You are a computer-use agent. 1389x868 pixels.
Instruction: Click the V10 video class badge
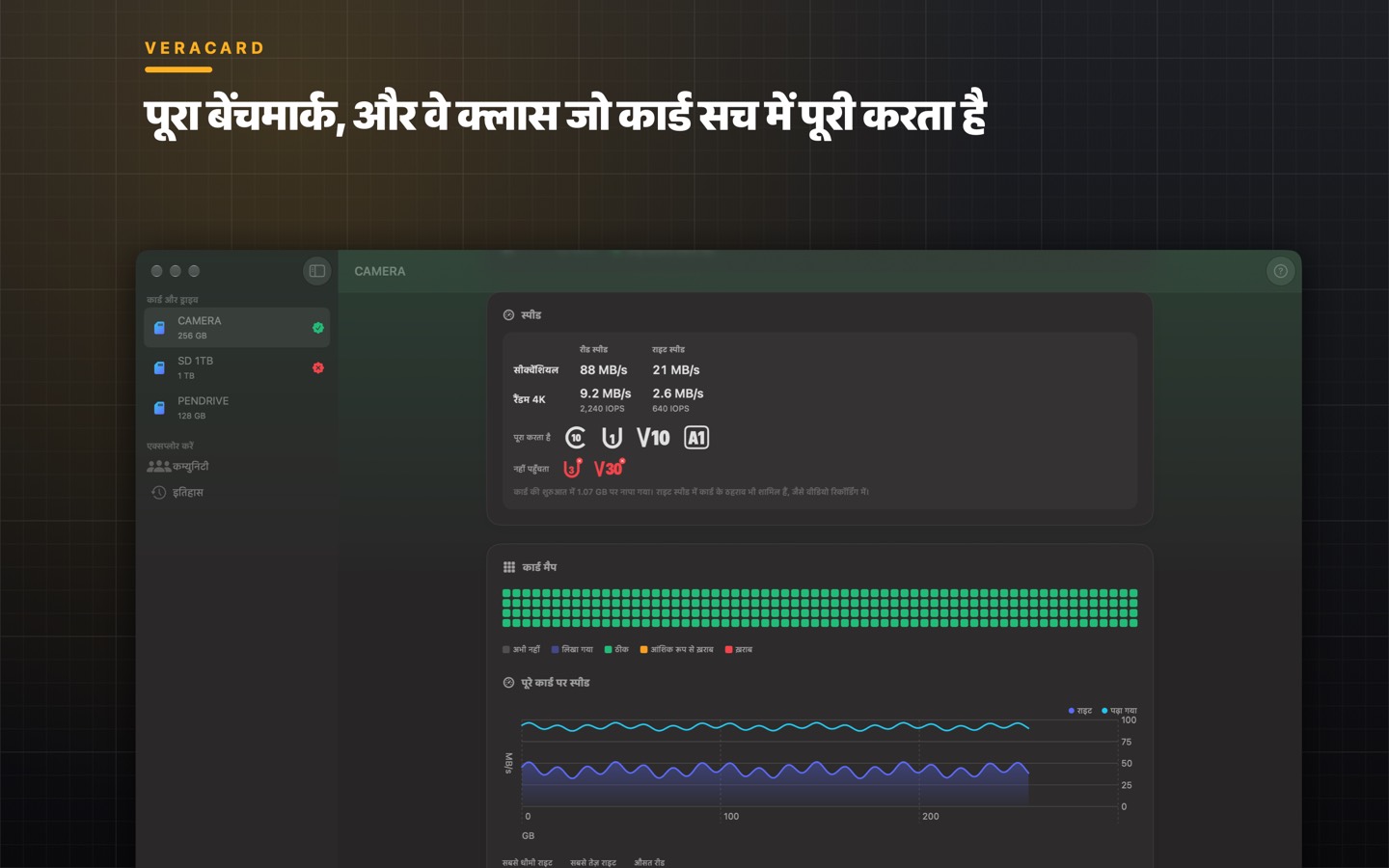pos(653,438)
